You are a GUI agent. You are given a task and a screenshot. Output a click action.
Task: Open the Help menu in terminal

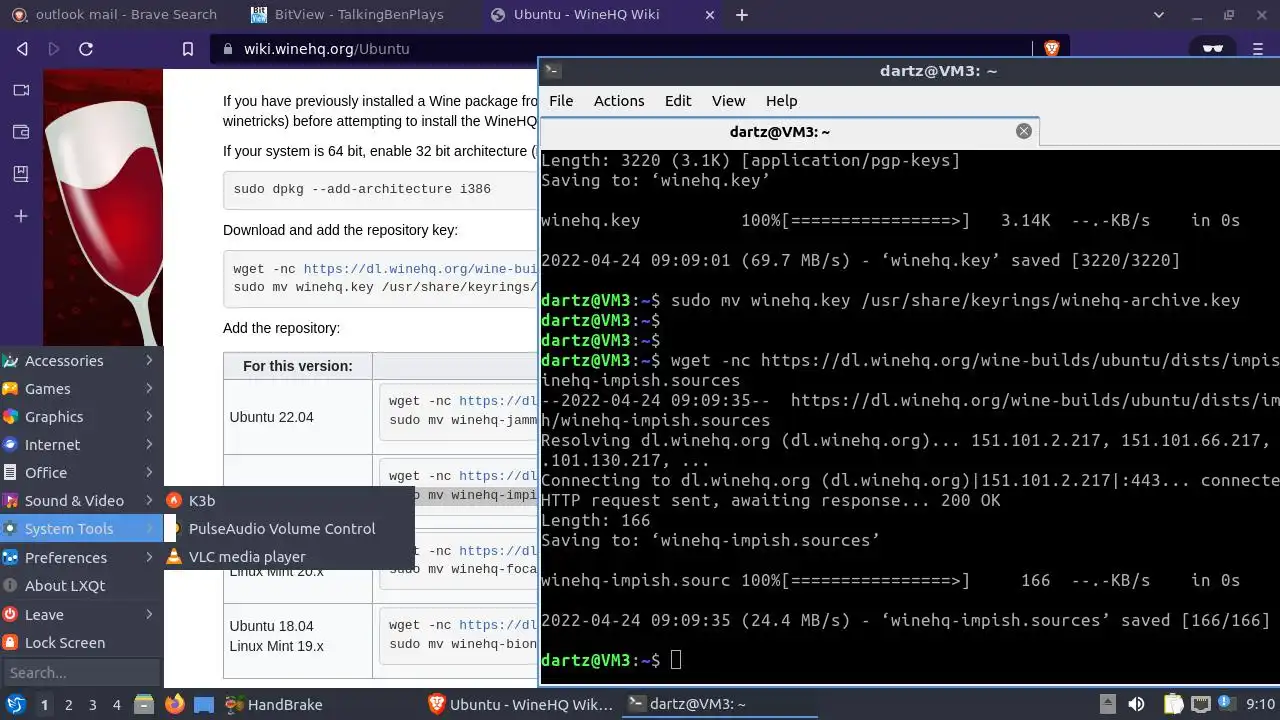point(781,101)
